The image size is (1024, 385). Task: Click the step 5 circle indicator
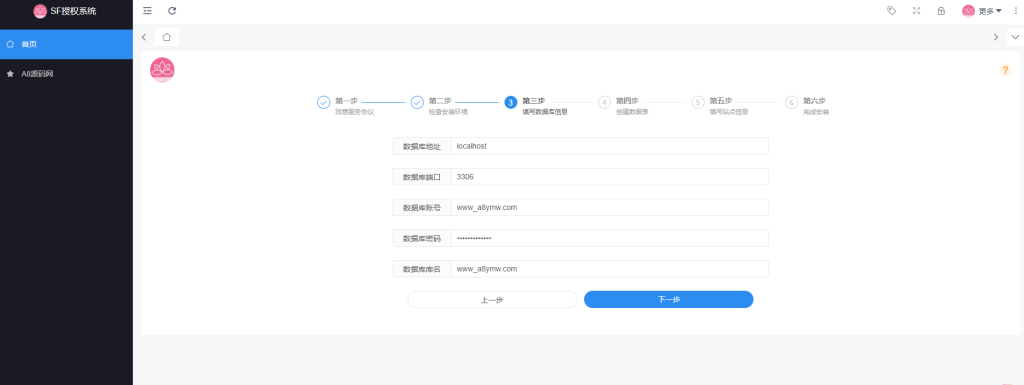[x=698, y=102]
